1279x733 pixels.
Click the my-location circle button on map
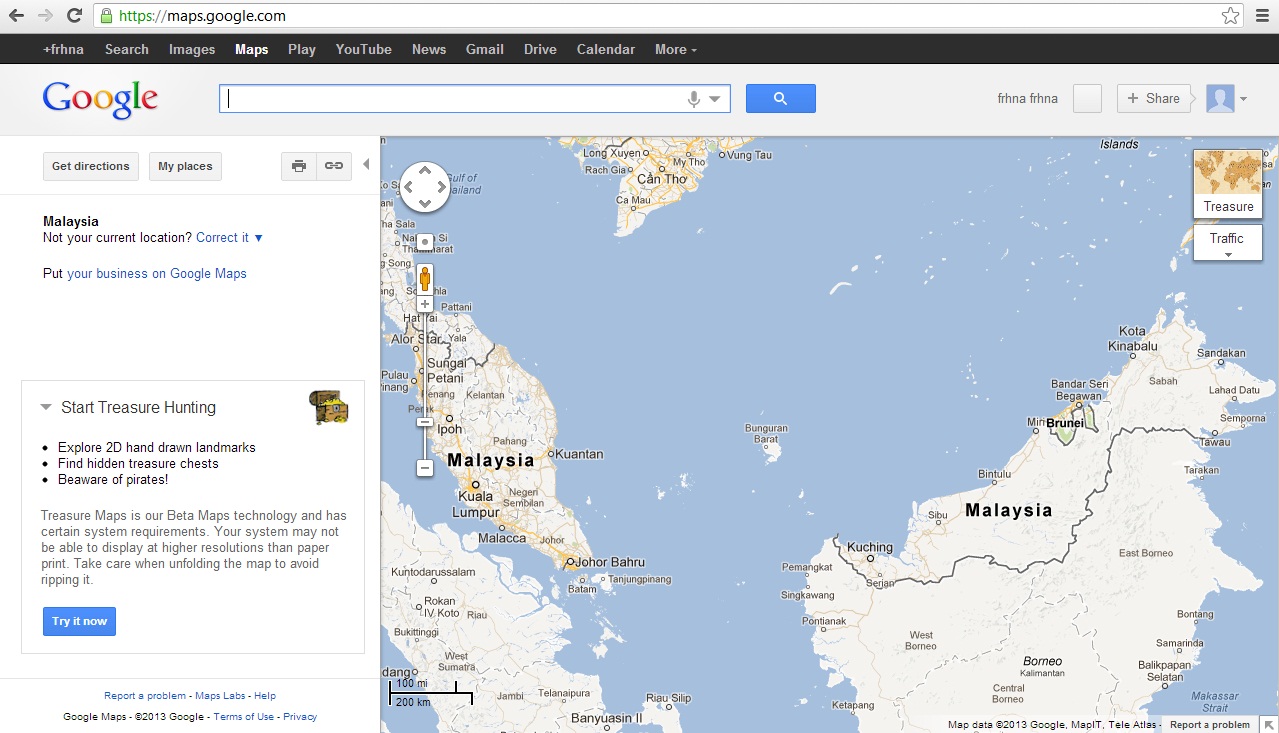425,242
